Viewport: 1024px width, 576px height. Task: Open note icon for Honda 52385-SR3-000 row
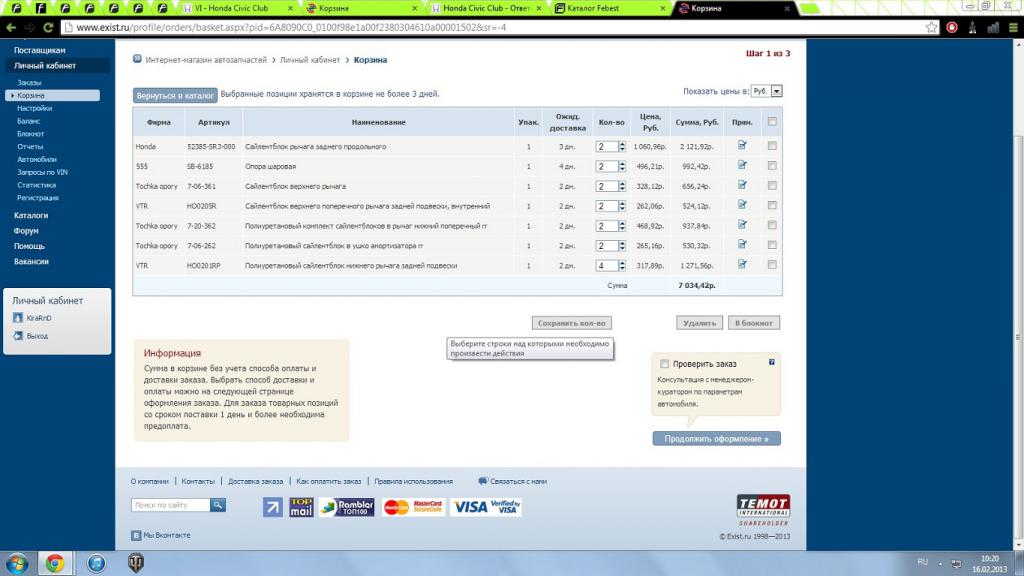coord(742,145)
